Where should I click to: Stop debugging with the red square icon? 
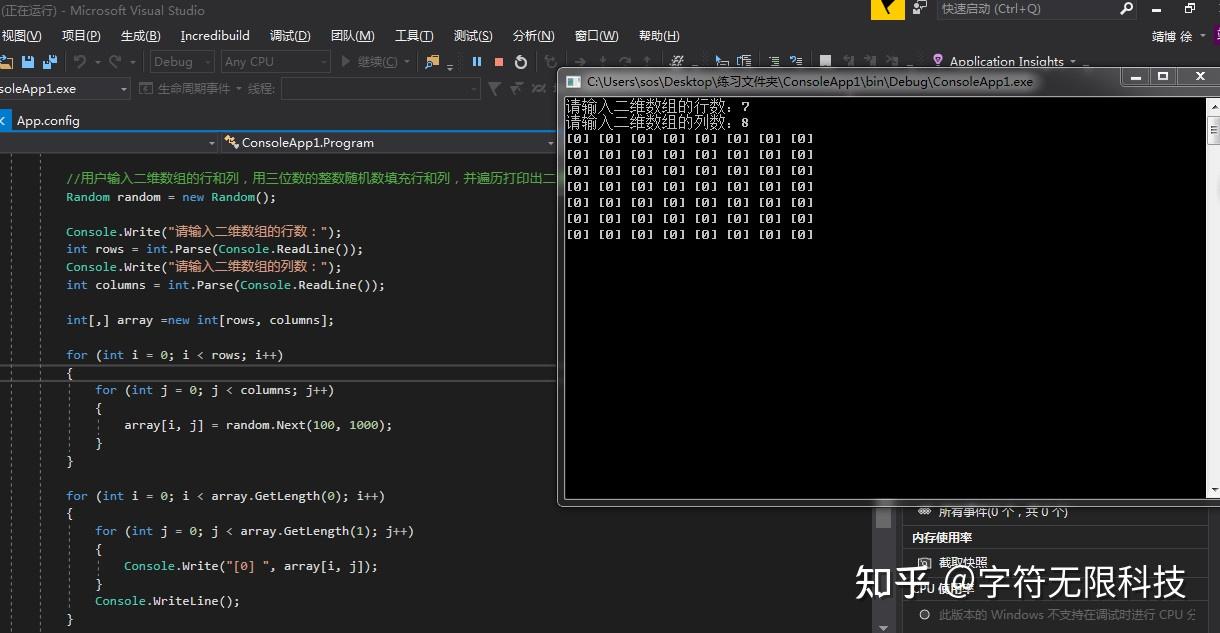(499, 62)
